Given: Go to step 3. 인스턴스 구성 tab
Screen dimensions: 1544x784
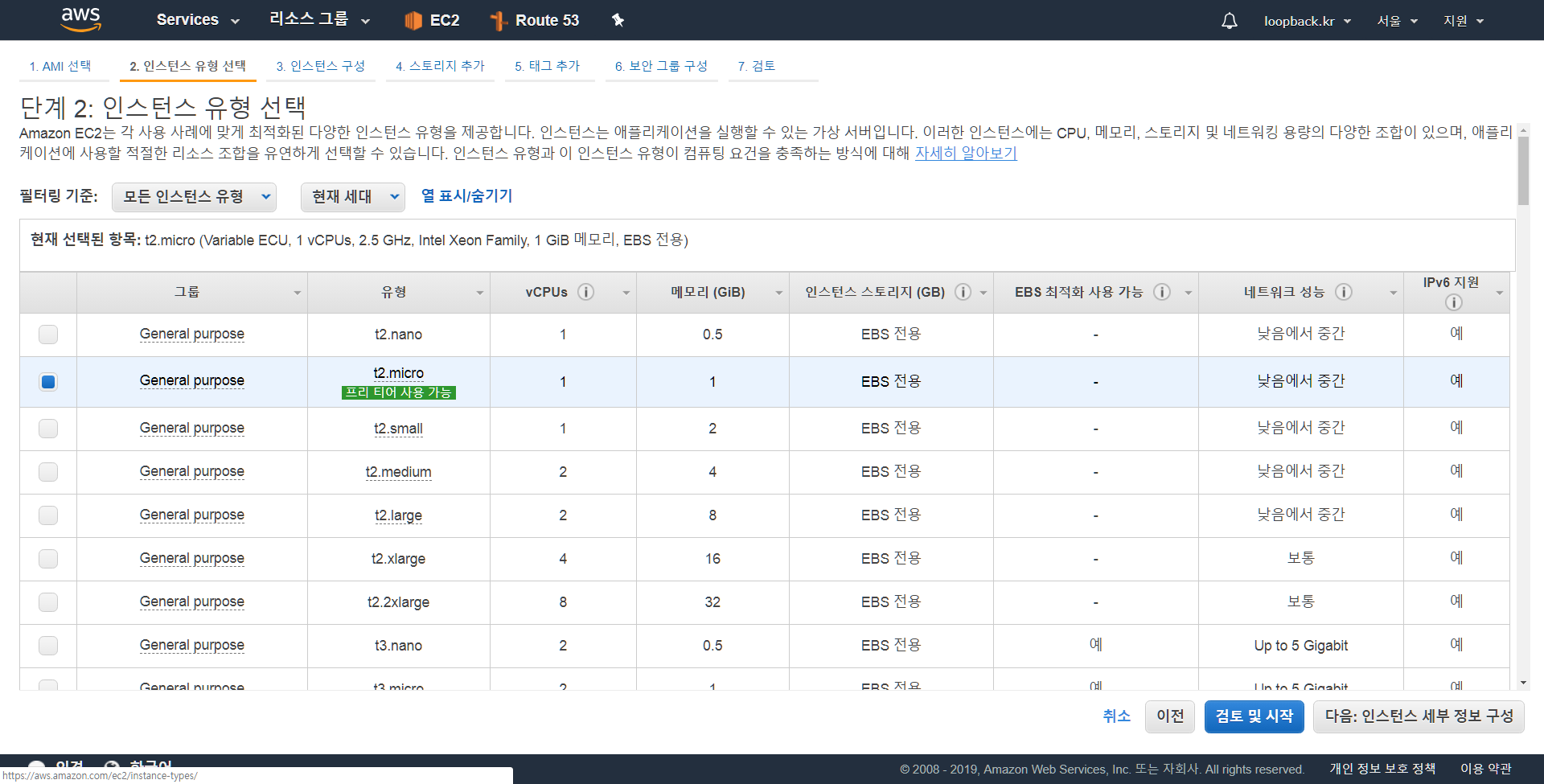Looking at the screenshot, I should pos(320,66).
